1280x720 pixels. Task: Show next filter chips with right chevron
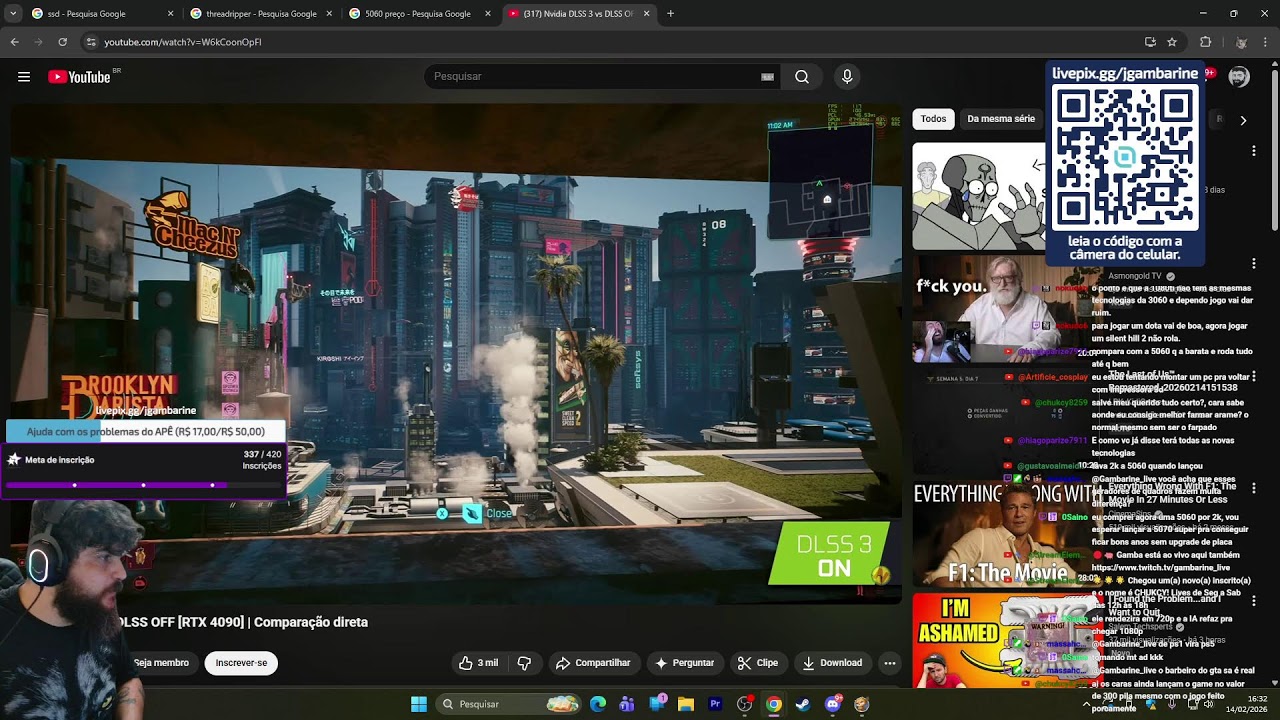tap(1243, 120)
